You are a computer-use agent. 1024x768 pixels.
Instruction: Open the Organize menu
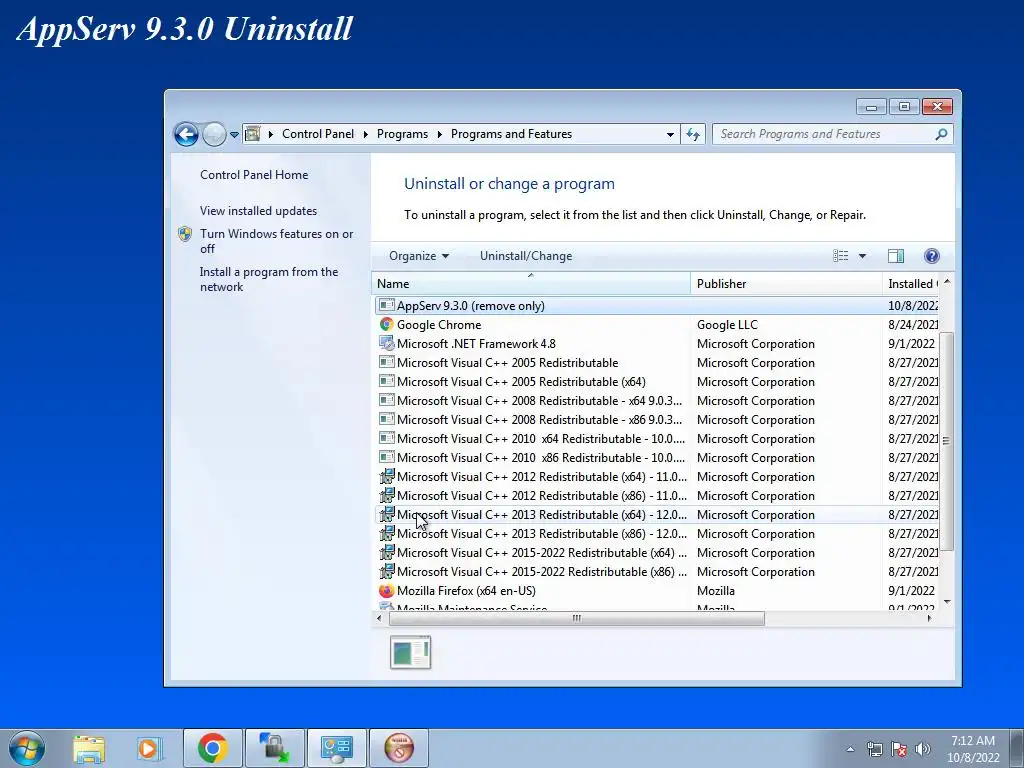pos(419,256)
